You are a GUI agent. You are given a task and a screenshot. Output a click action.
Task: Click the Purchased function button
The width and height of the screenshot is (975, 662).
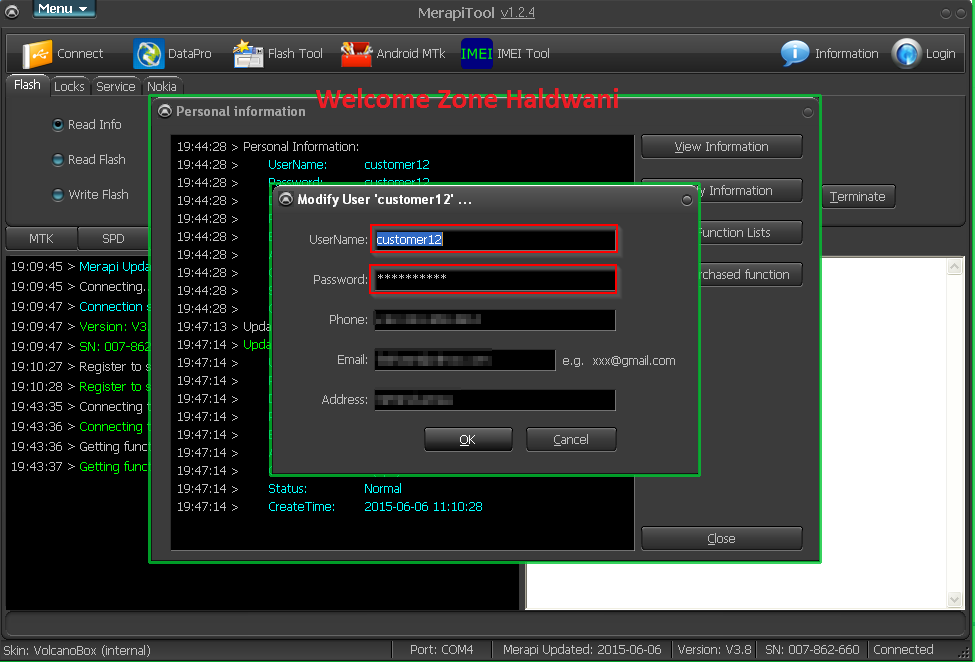750,275
